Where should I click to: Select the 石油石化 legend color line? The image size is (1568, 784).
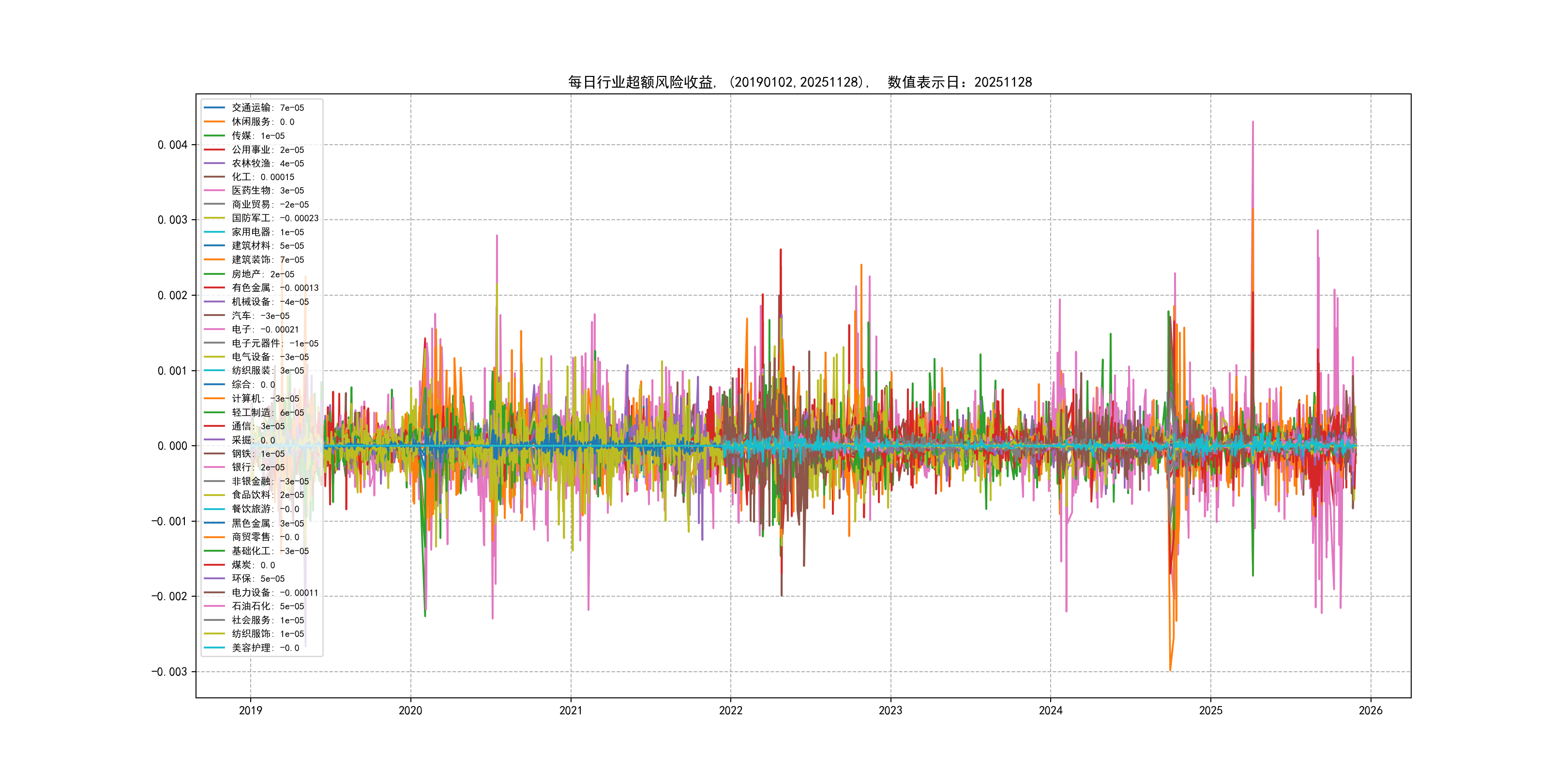coord(214,606)
